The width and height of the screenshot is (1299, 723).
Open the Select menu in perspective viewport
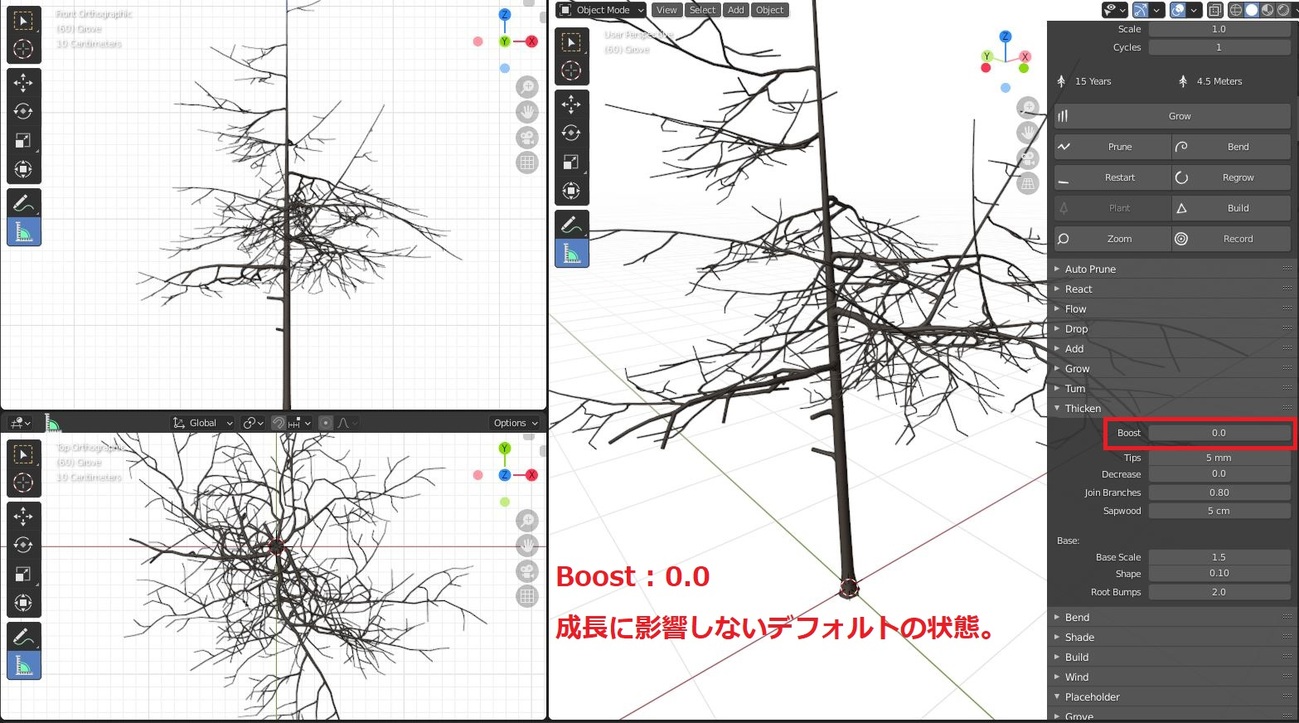point(702,10)
